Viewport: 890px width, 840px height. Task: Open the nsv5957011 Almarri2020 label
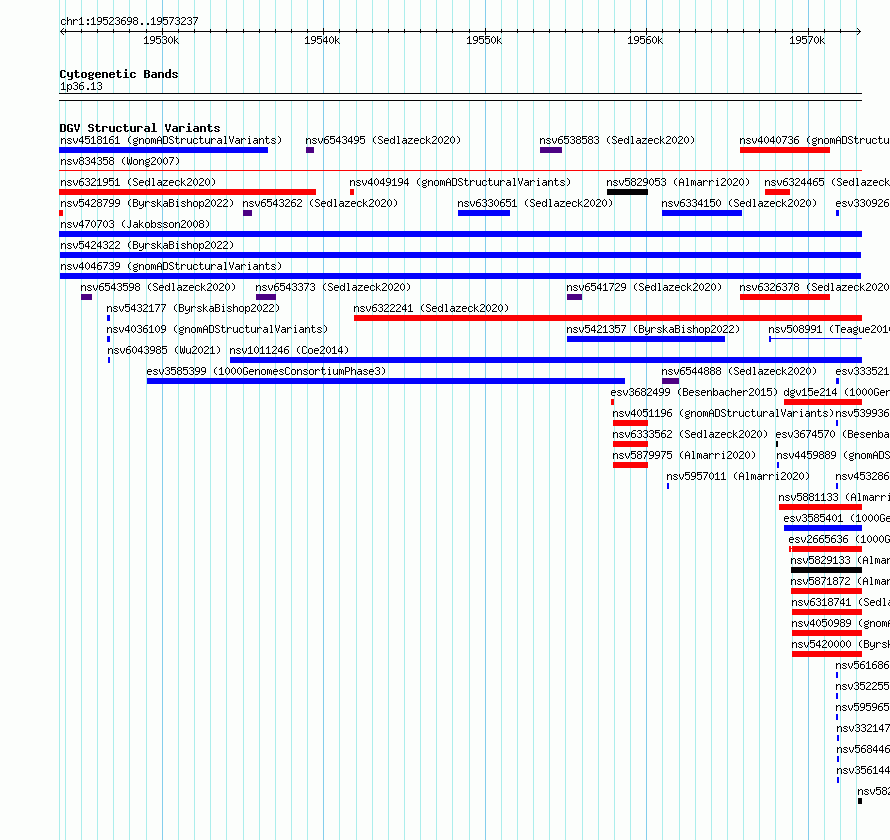click(x=738, y=476)
